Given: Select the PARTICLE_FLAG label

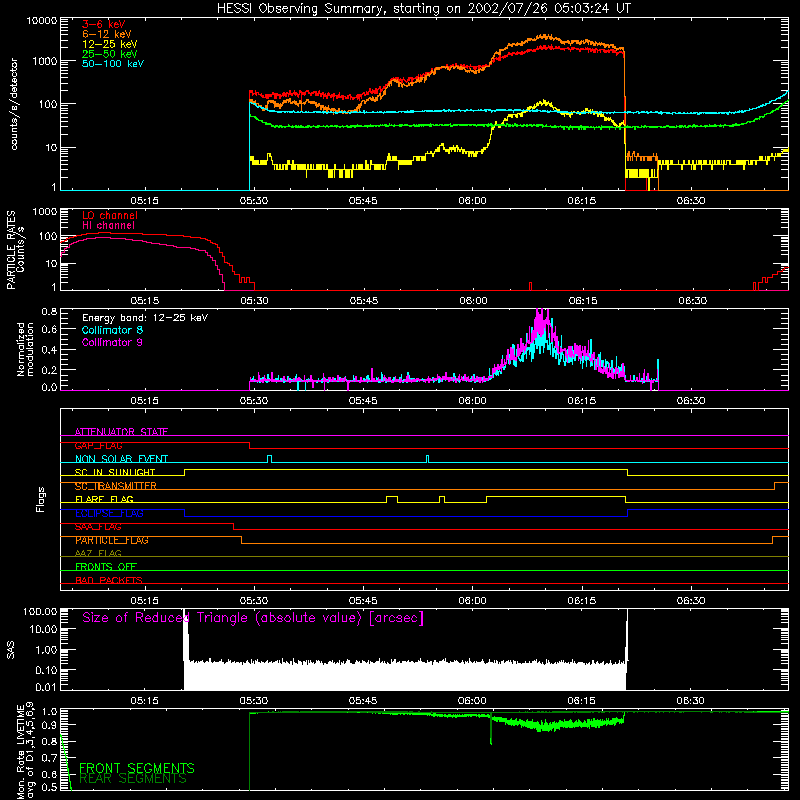Looking at the screenshot, I should (x=112, y=540).
